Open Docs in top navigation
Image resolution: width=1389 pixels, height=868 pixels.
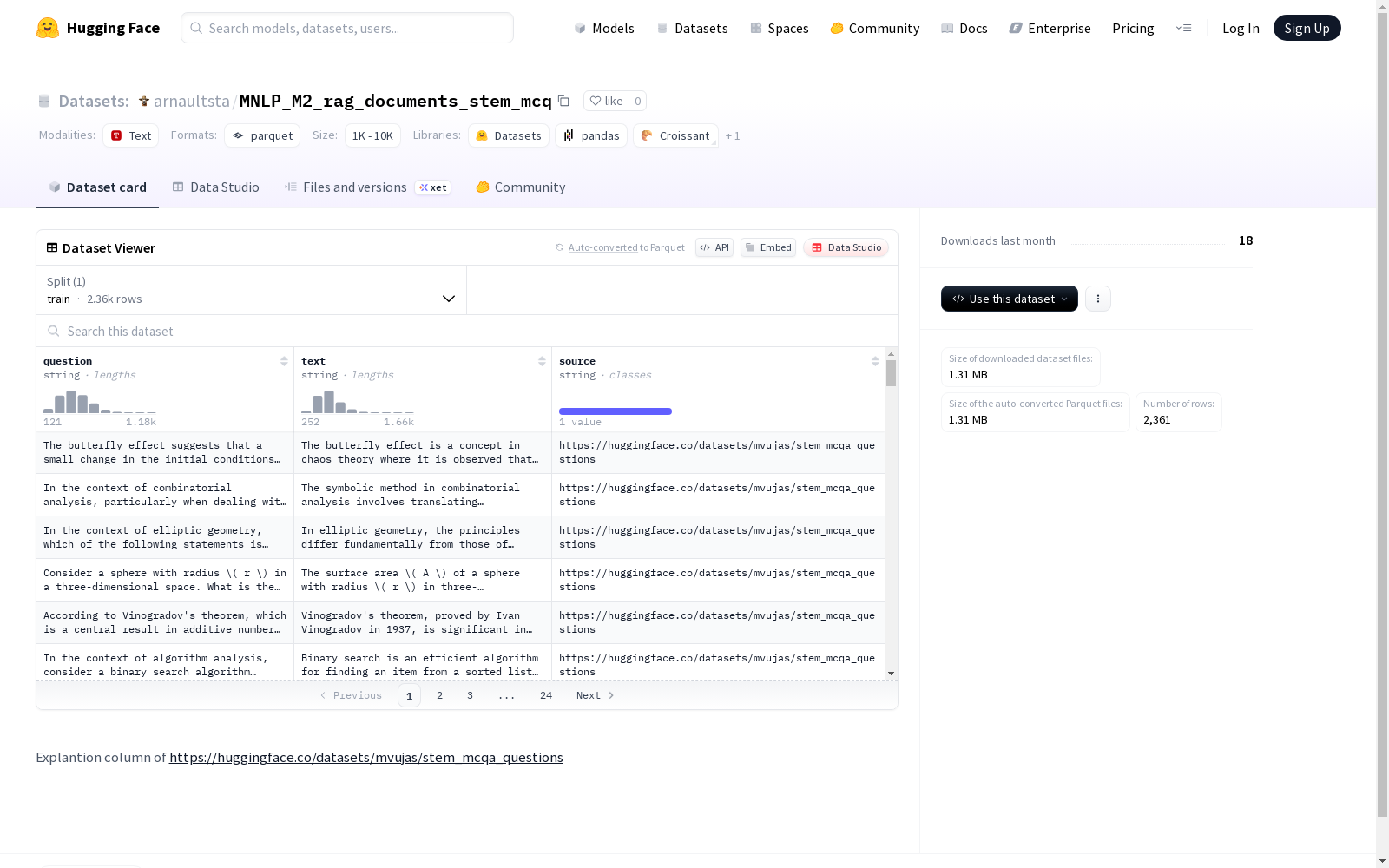(964, 28)
